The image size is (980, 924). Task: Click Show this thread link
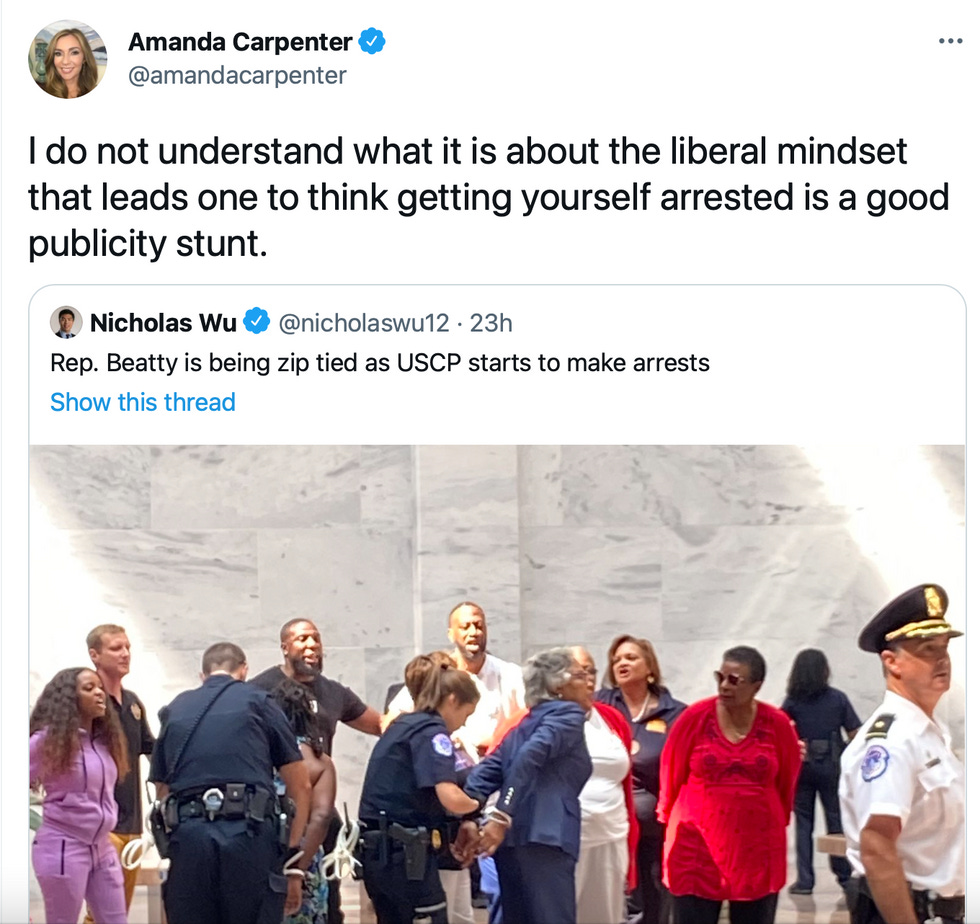coord(142,402)
